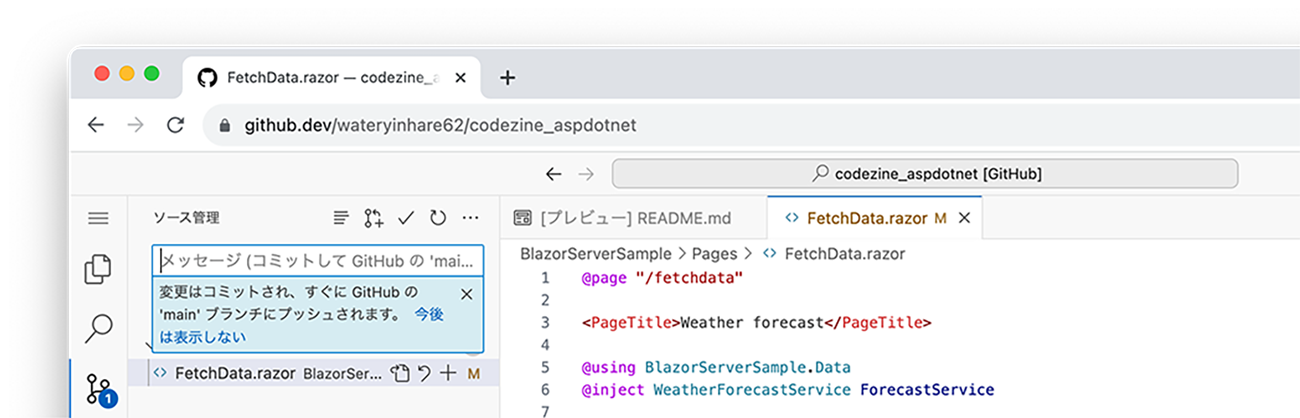Open file icon next to FetchData.razor change
Image resolution: width=1300 pixels, height=418 pixels.
(401, 373)
